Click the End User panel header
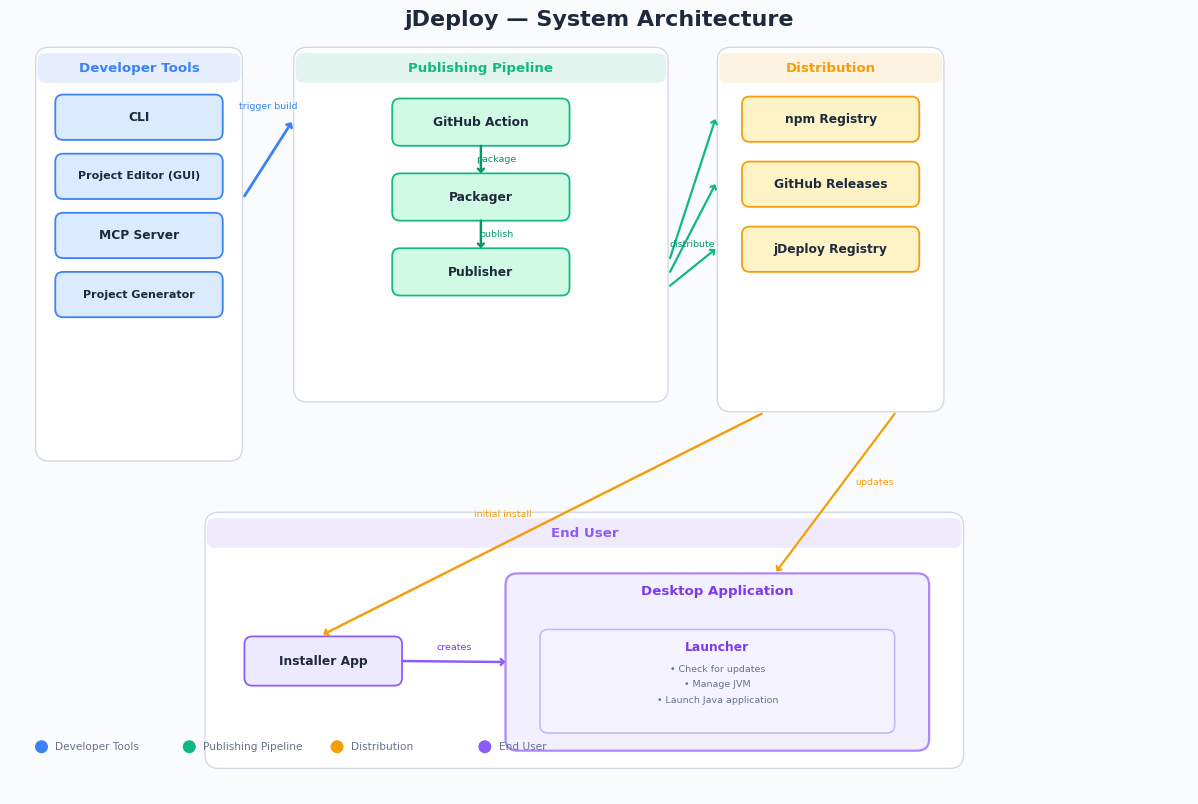The image size is (1198, 804). [x=584, y=533]
